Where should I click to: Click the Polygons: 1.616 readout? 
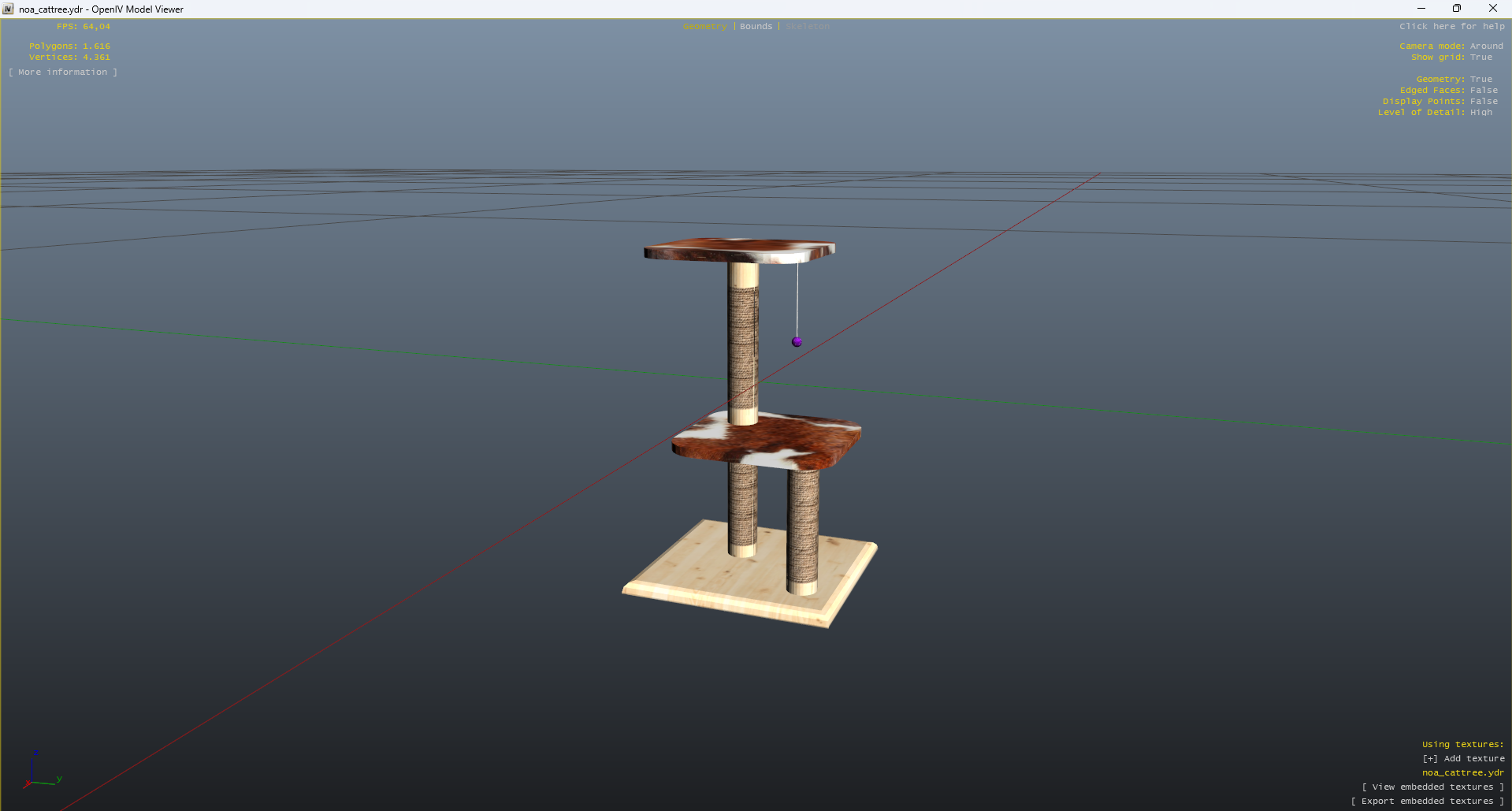[x=69, y=47]
